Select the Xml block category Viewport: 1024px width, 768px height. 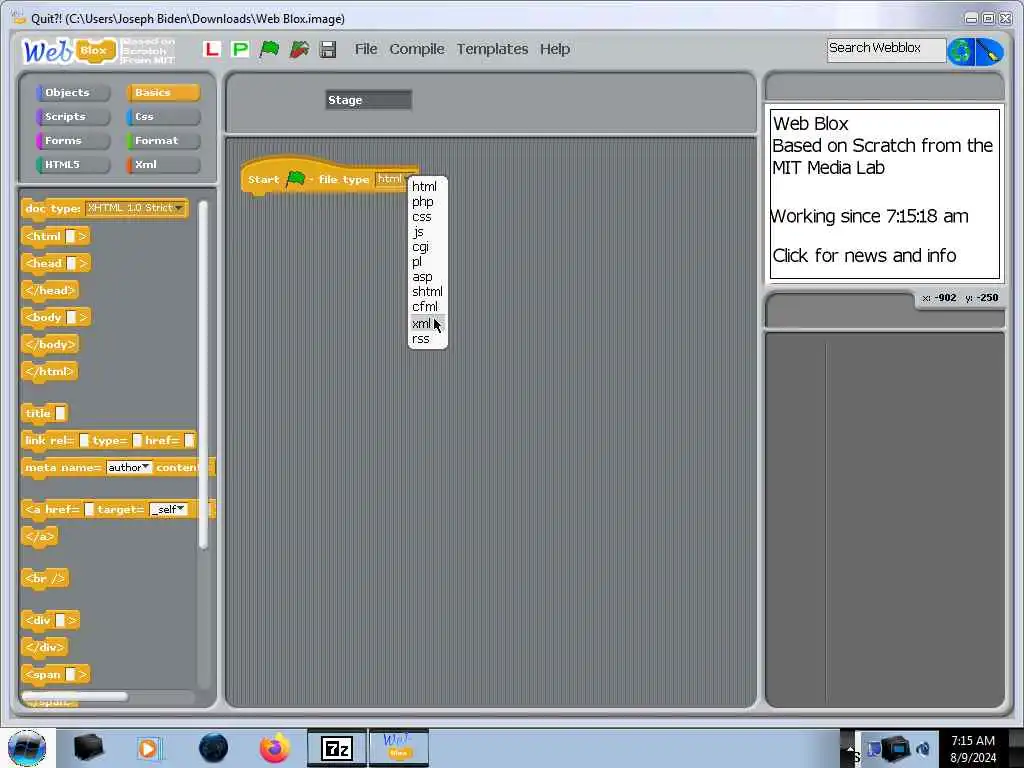(x=163, y=165)
